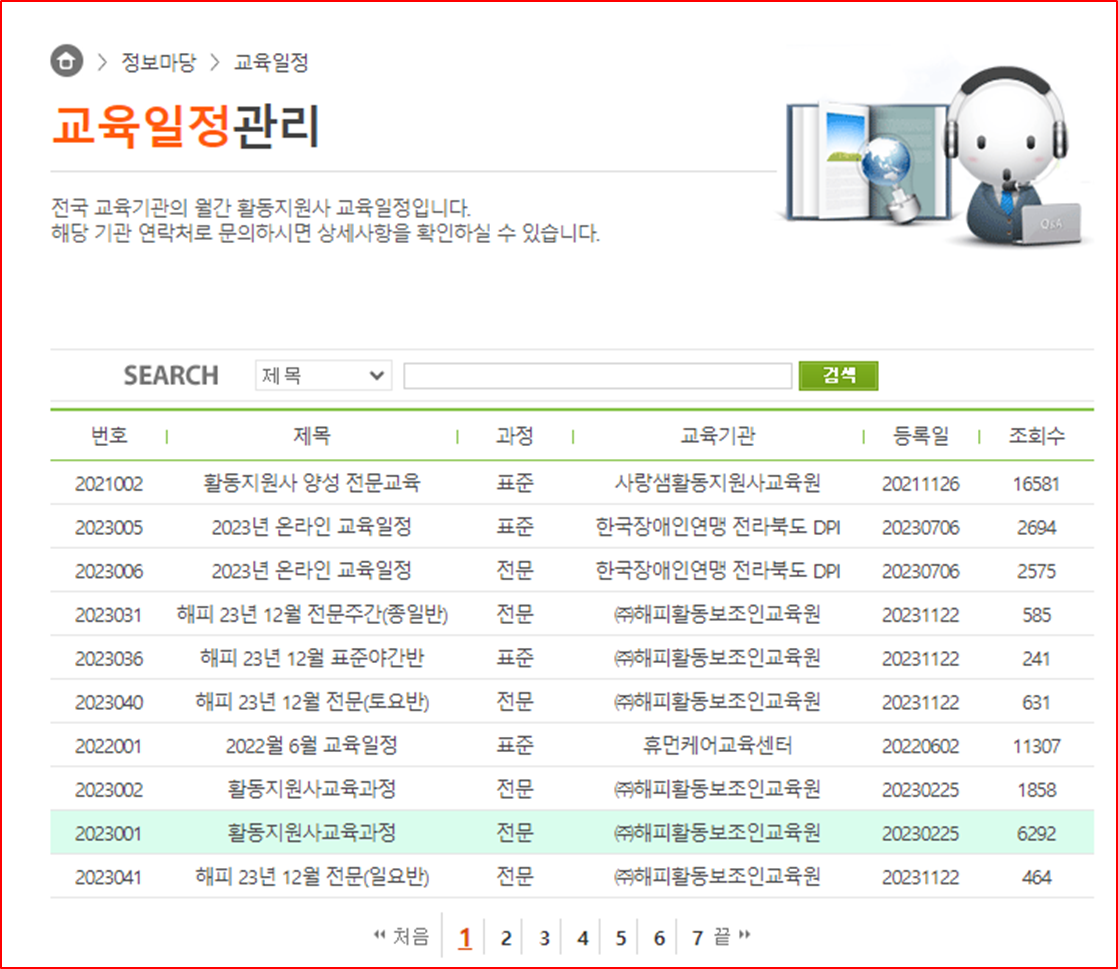Go to pagination page 5
1118x969 pixels.
coord(620,938)
